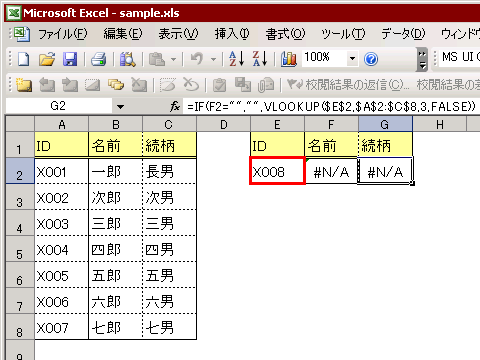Select cell A2 containing X001

click(61, 171)
